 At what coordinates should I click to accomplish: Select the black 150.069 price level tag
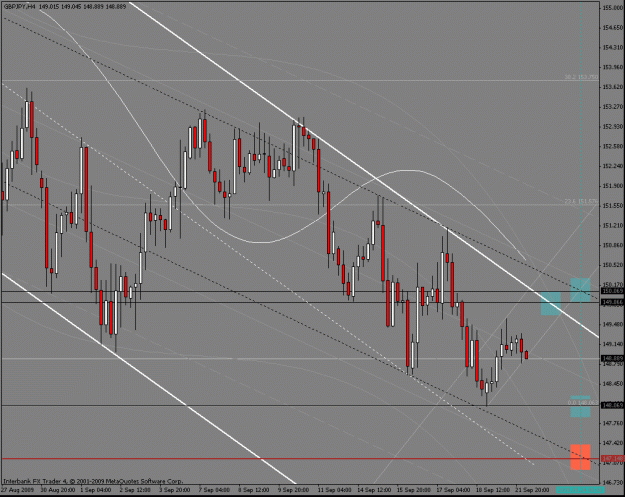tap(613, 291)
